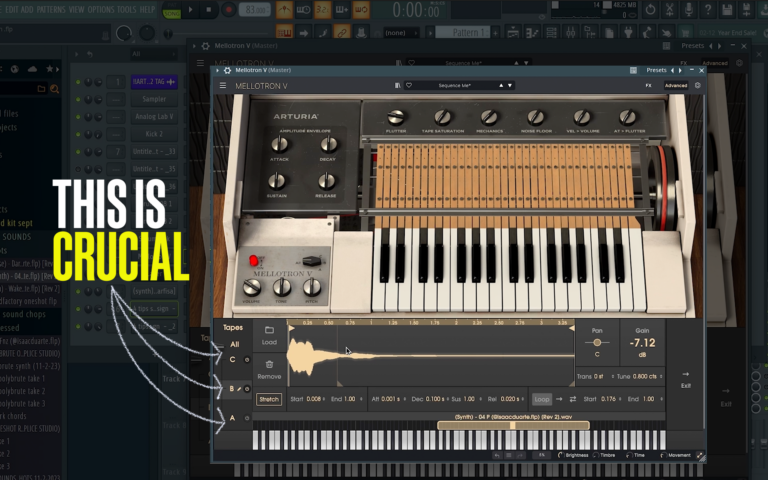
Task: Open the preset library browser icon
Action: tap(398, 86)
